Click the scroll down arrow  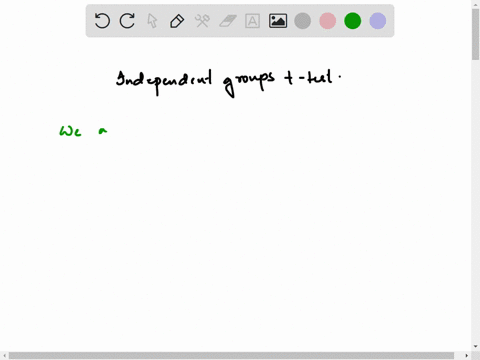(475, 347)
